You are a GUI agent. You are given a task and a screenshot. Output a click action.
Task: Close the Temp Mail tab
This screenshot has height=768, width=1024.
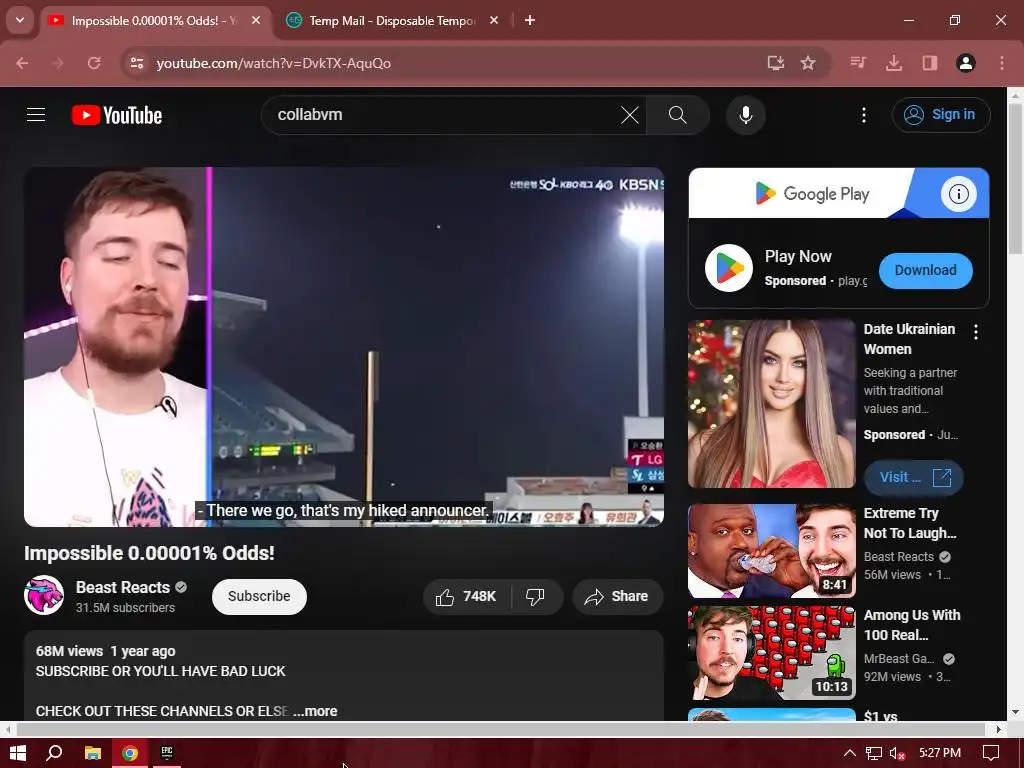494,21
